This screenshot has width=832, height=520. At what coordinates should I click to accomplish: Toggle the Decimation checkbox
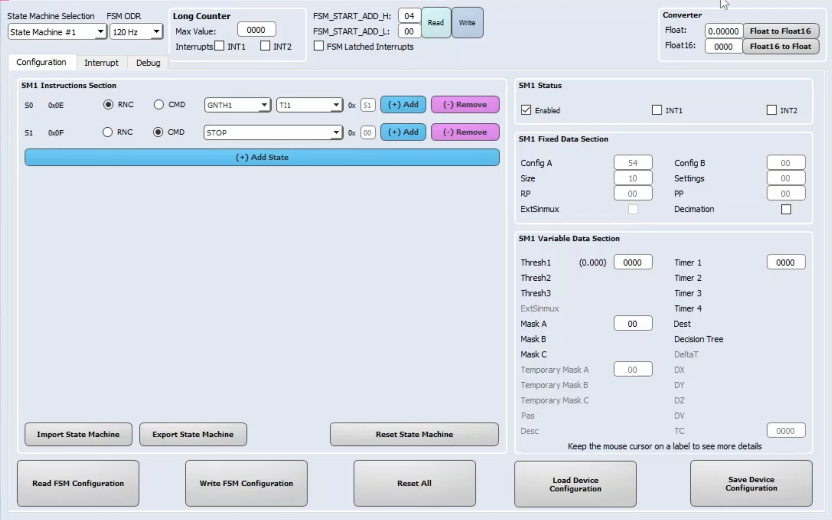[x=786, y=209]
